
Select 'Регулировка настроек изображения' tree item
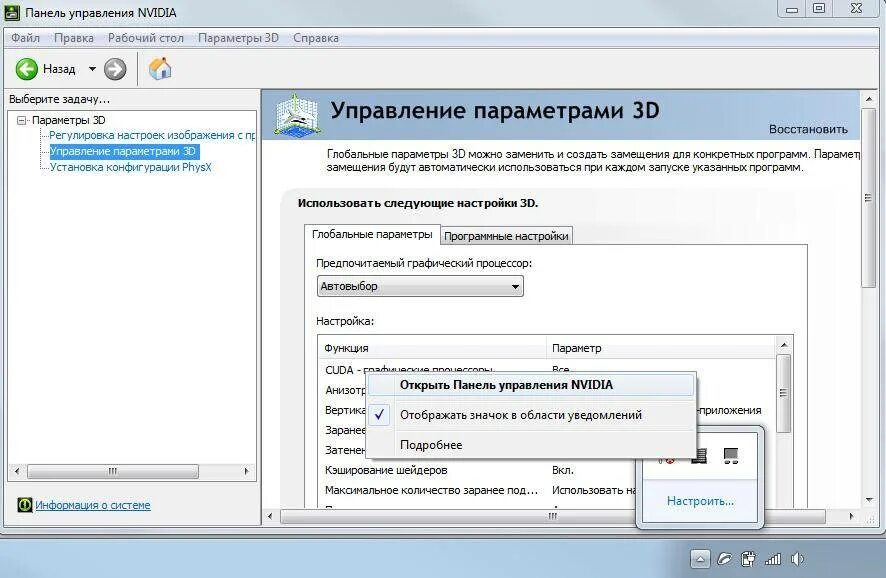point(151,135)
